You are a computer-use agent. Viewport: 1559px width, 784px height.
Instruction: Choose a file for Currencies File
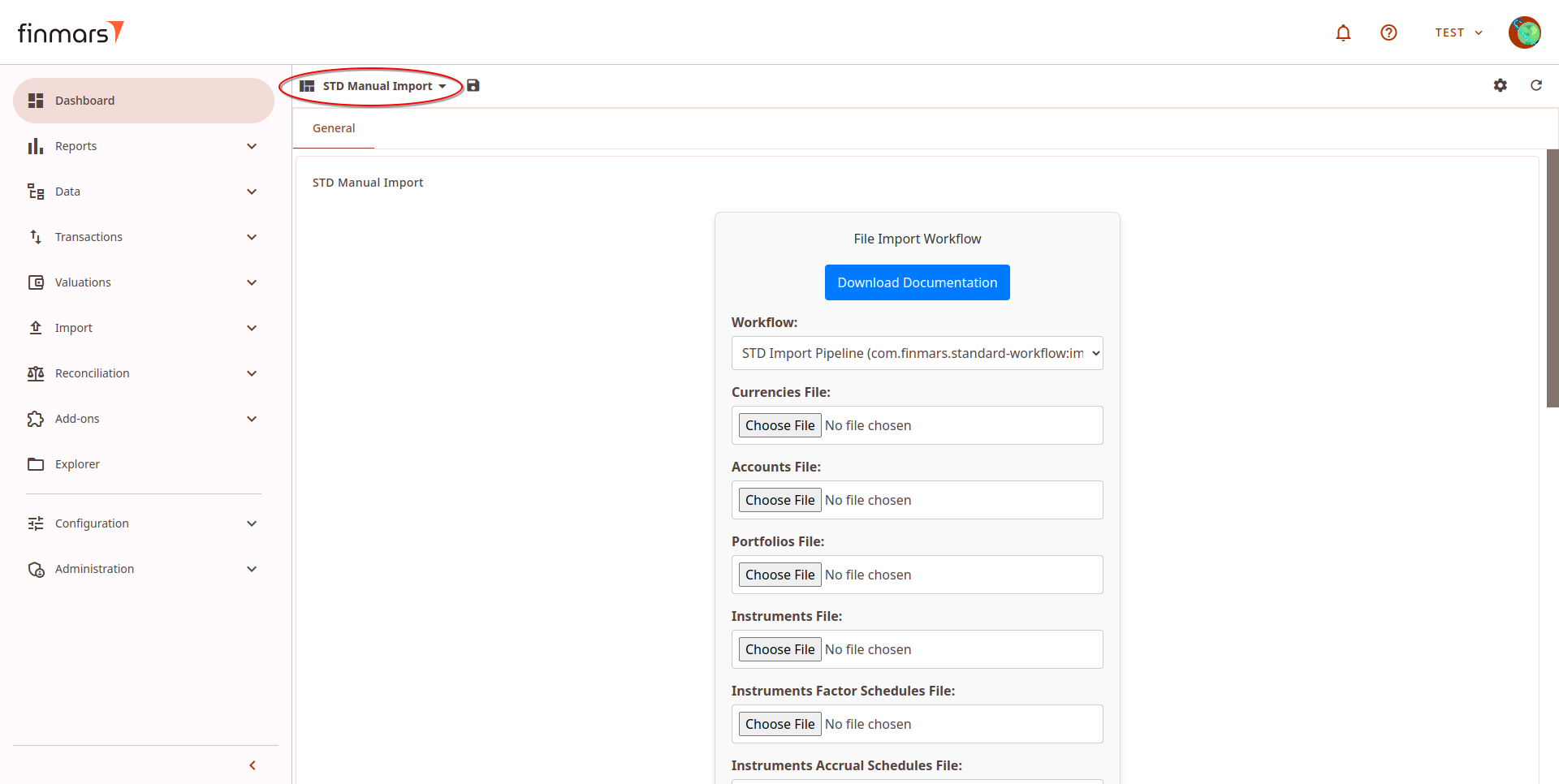(x=779, y=425)
